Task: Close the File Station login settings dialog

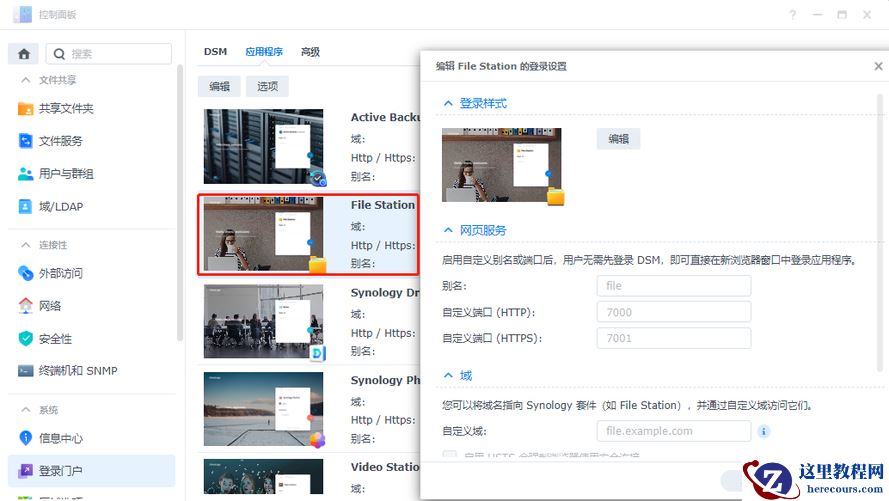Action: pyautogui.click(x=878, y=66)
